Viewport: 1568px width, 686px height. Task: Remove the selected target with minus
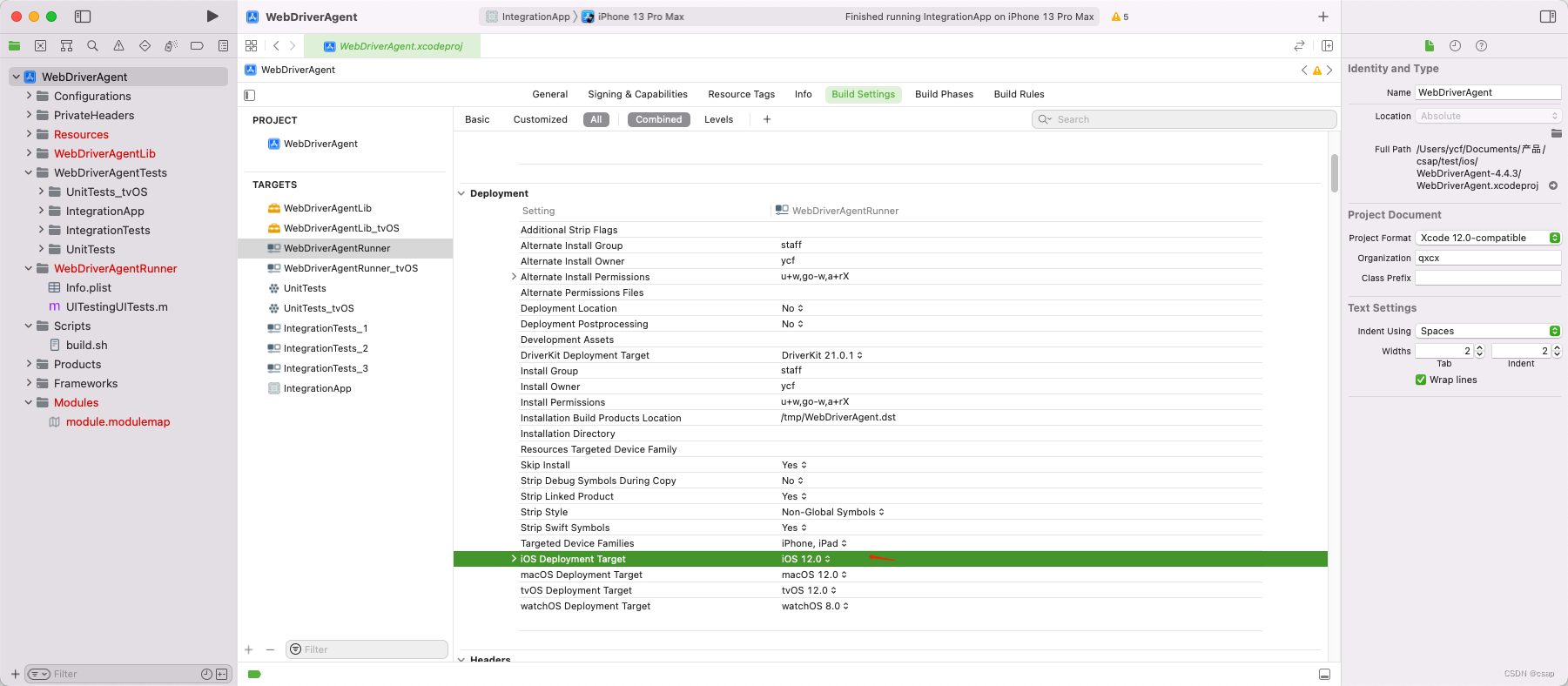[270, 649]
